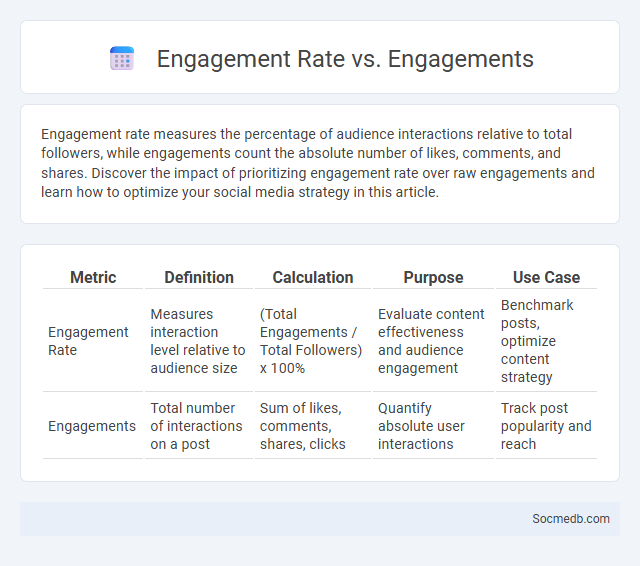Click the 'Definition' column header
The width and height of the screenshot is (640, 566).
[x=199, y=277]
